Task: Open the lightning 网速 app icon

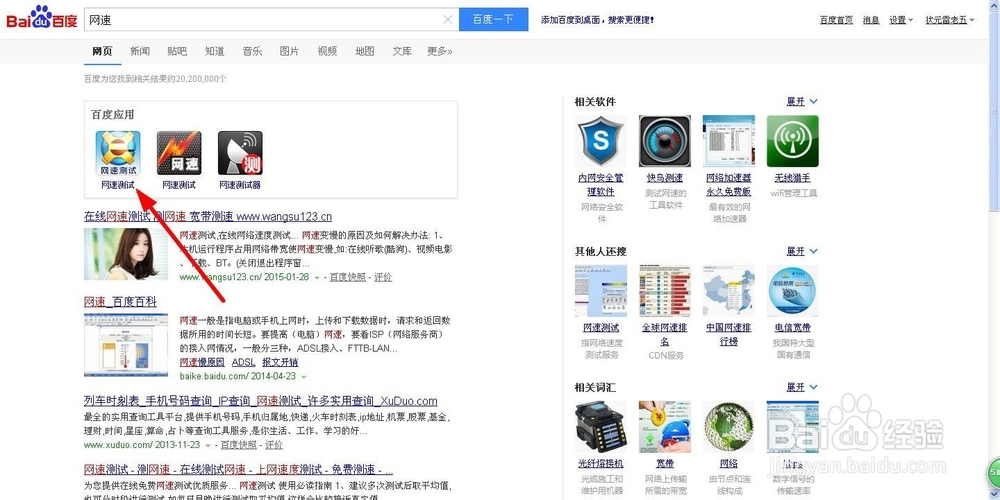Action: (x=179, y=153)
